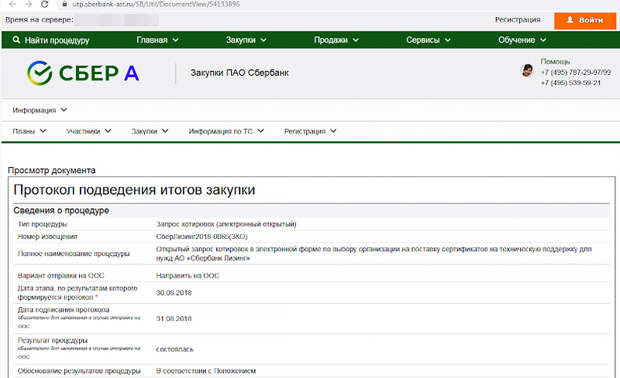Image resolution: width=620 pixels, height=378 pixels.
Task: Open the Информация по ТС submenu
Action: (226, 131)
